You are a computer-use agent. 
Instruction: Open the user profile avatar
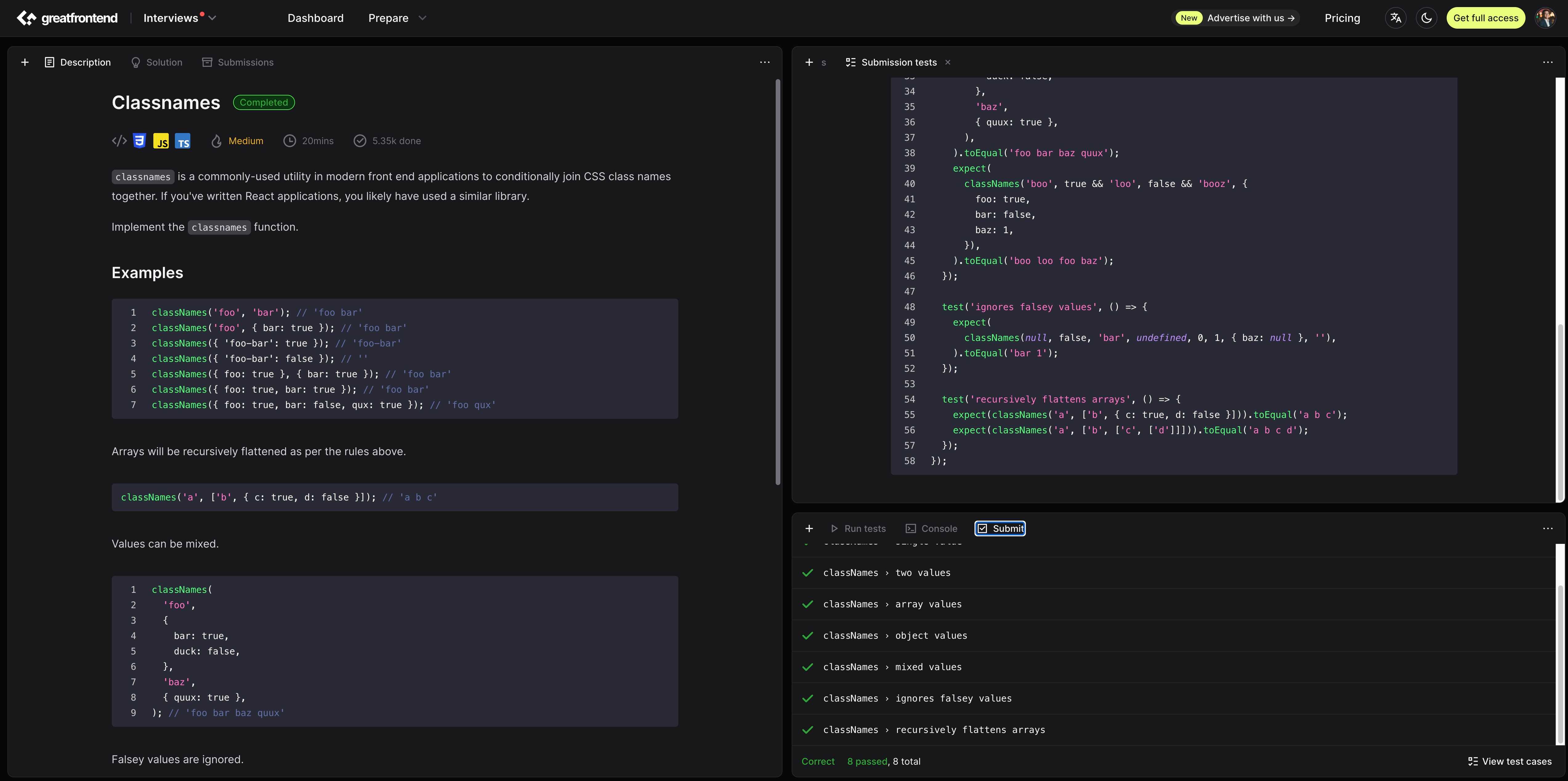click(1545, 18)
